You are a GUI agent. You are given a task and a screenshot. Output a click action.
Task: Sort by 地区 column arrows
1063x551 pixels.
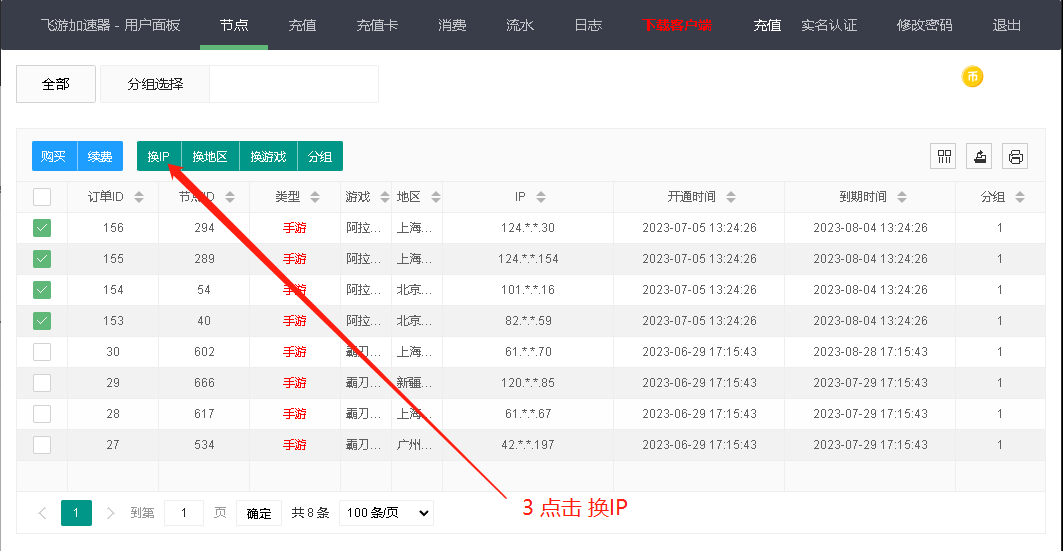click(436, 197)
